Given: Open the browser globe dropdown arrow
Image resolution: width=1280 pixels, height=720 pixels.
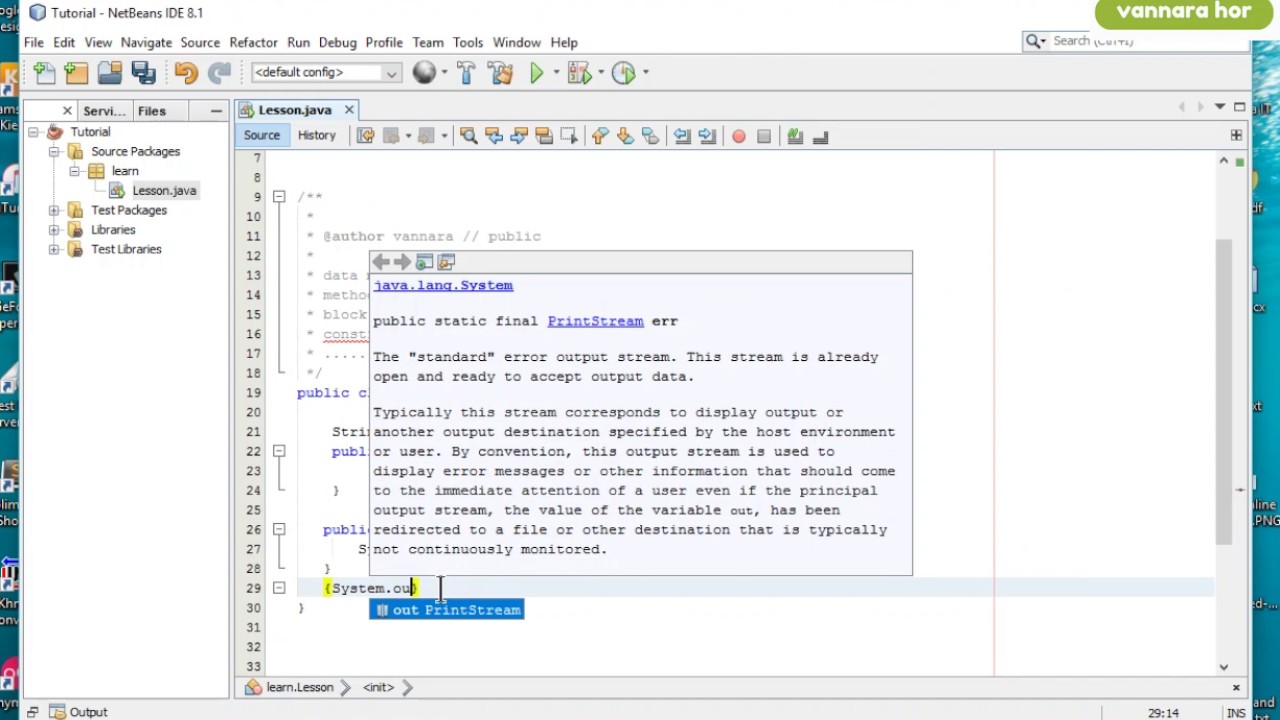Looking at the screenshot, I should (x=444, y=72).
